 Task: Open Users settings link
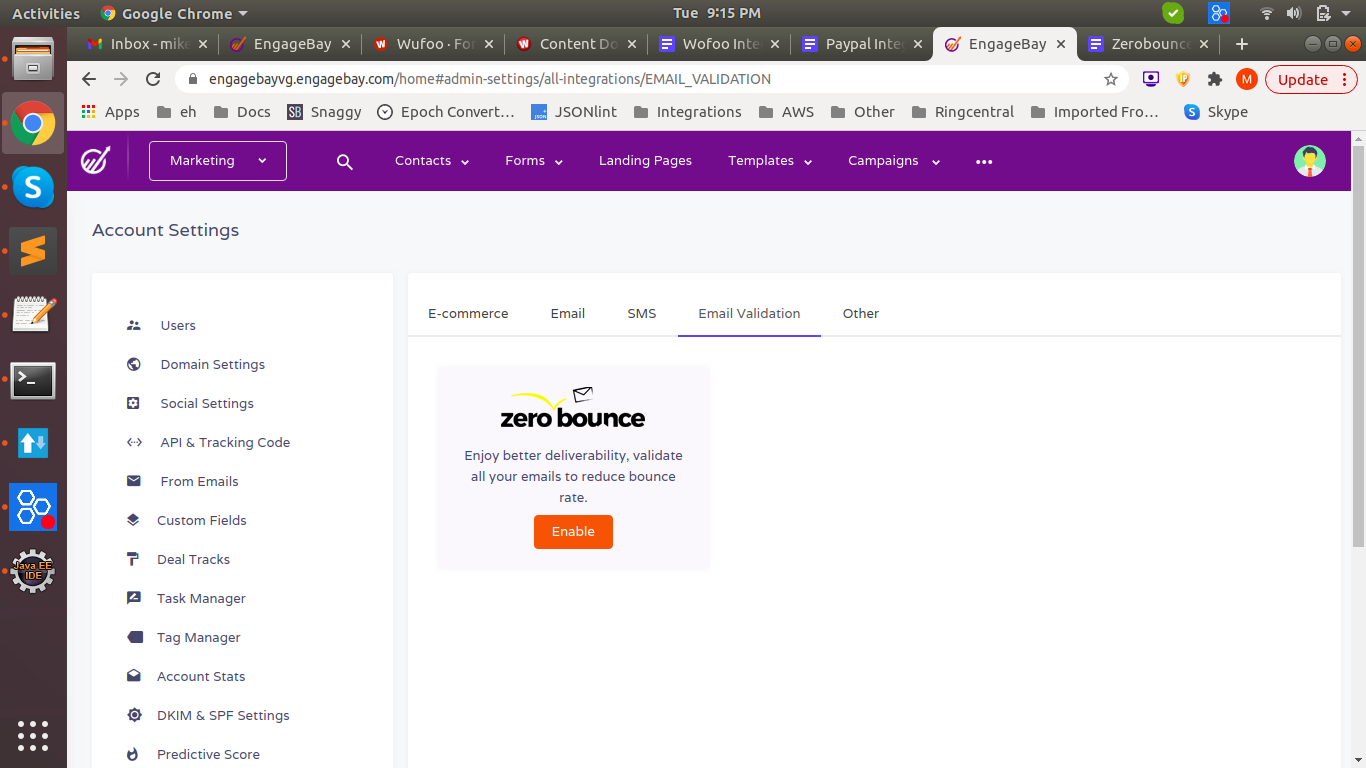pos(178,325)
